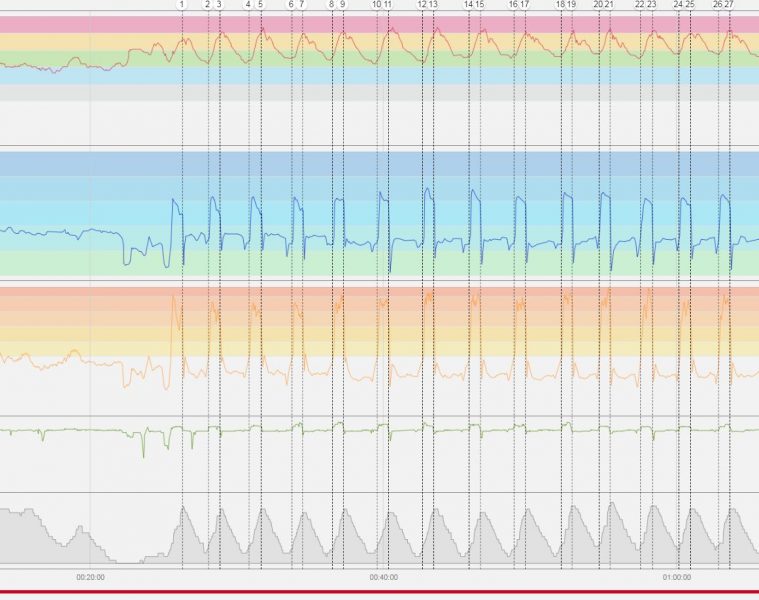Select lap marker 14 above the chart

pos(468,5)
